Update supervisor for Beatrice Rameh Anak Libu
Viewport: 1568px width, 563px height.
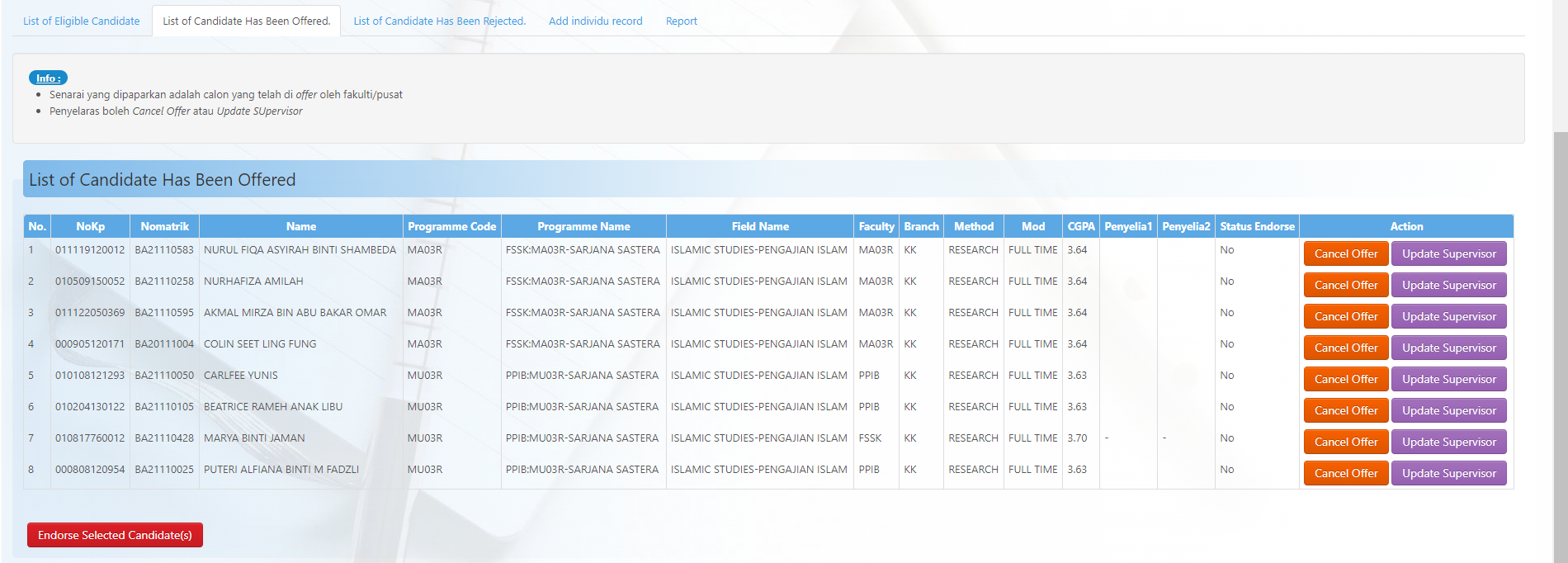tap(1448, 411)
